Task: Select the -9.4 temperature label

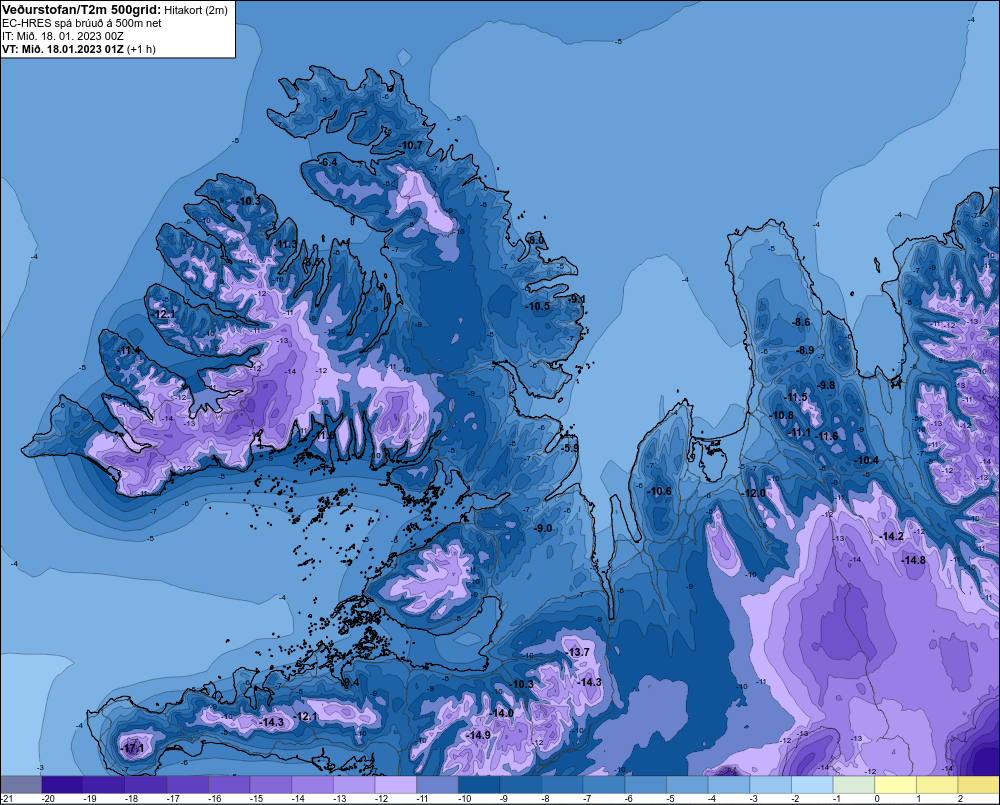Action: click(x=350, y=683)
